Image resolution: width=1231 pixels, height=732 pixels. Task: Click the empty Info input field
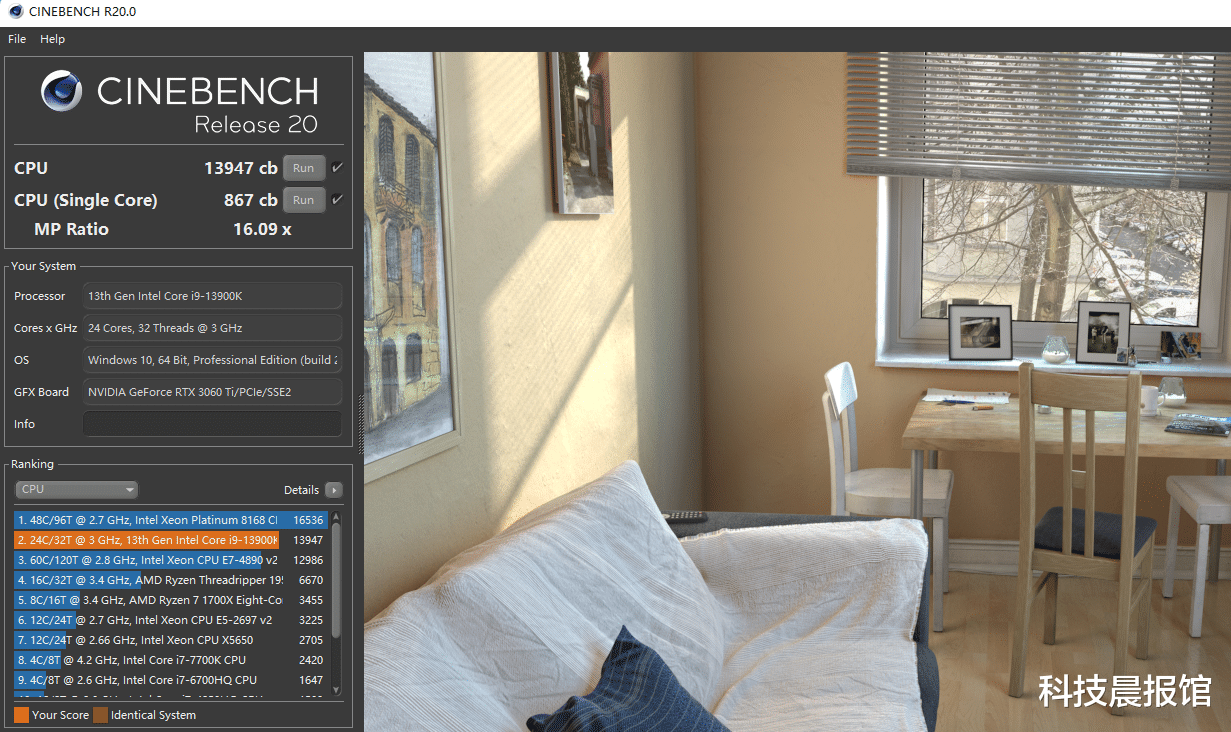212,424
